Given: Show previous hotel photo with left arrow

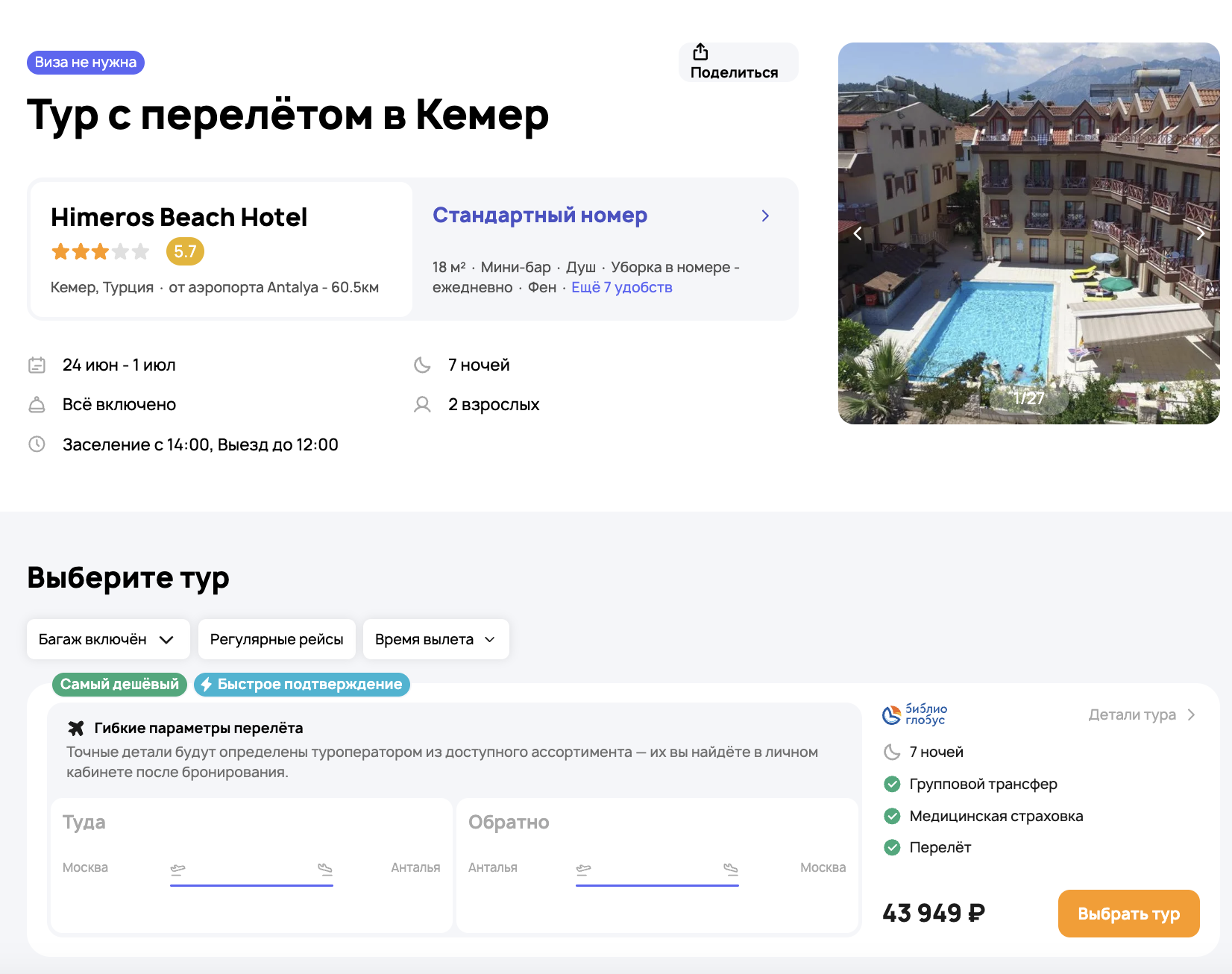Looking at the screenshot, I should (x=858, y=233).
